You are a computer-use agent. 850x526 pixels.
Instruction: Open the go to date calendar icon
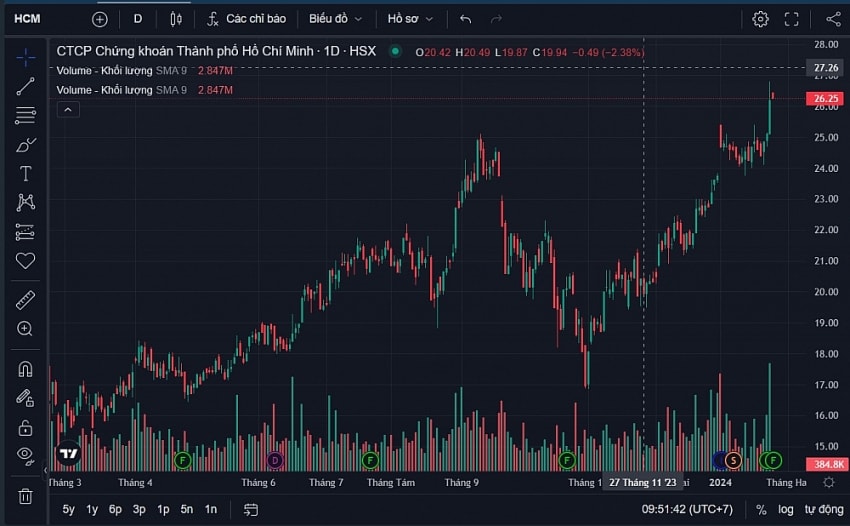[x=250, y=509]
